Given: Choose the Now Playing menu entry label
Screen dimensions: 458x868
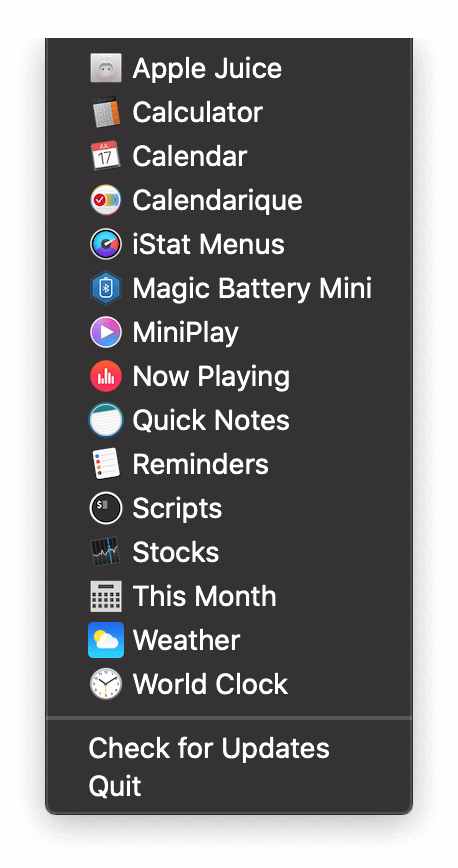Looking at the screenshot, I should (x=211, y=377).
